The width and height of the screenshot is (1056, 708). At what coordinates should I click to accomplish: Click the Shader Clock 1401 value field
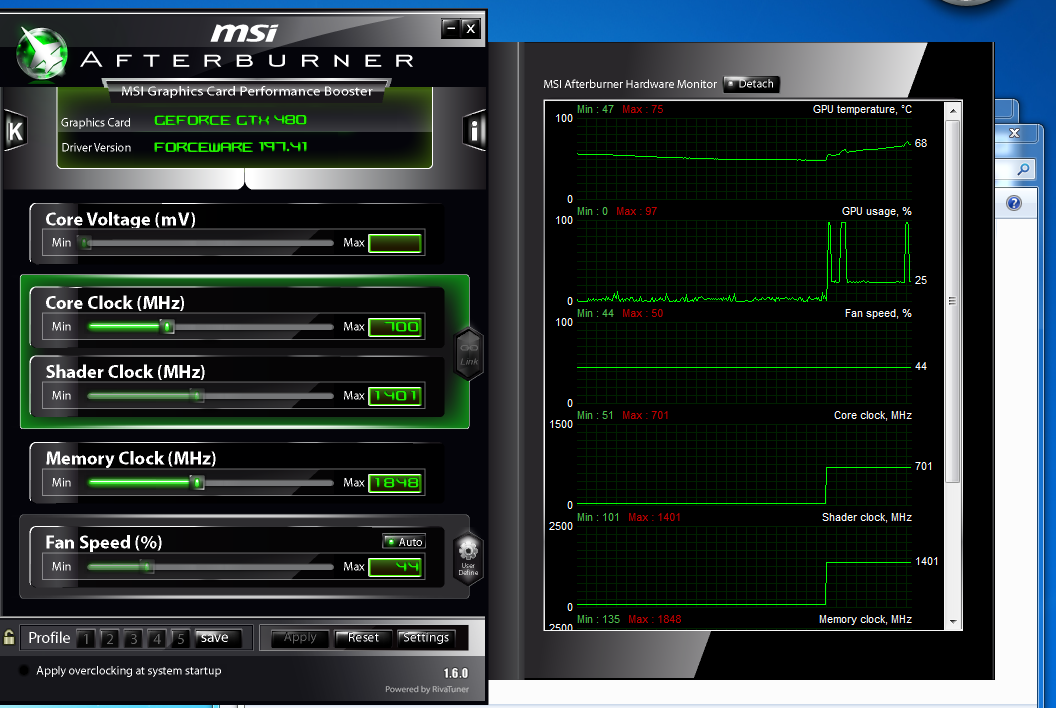point(395,395)
